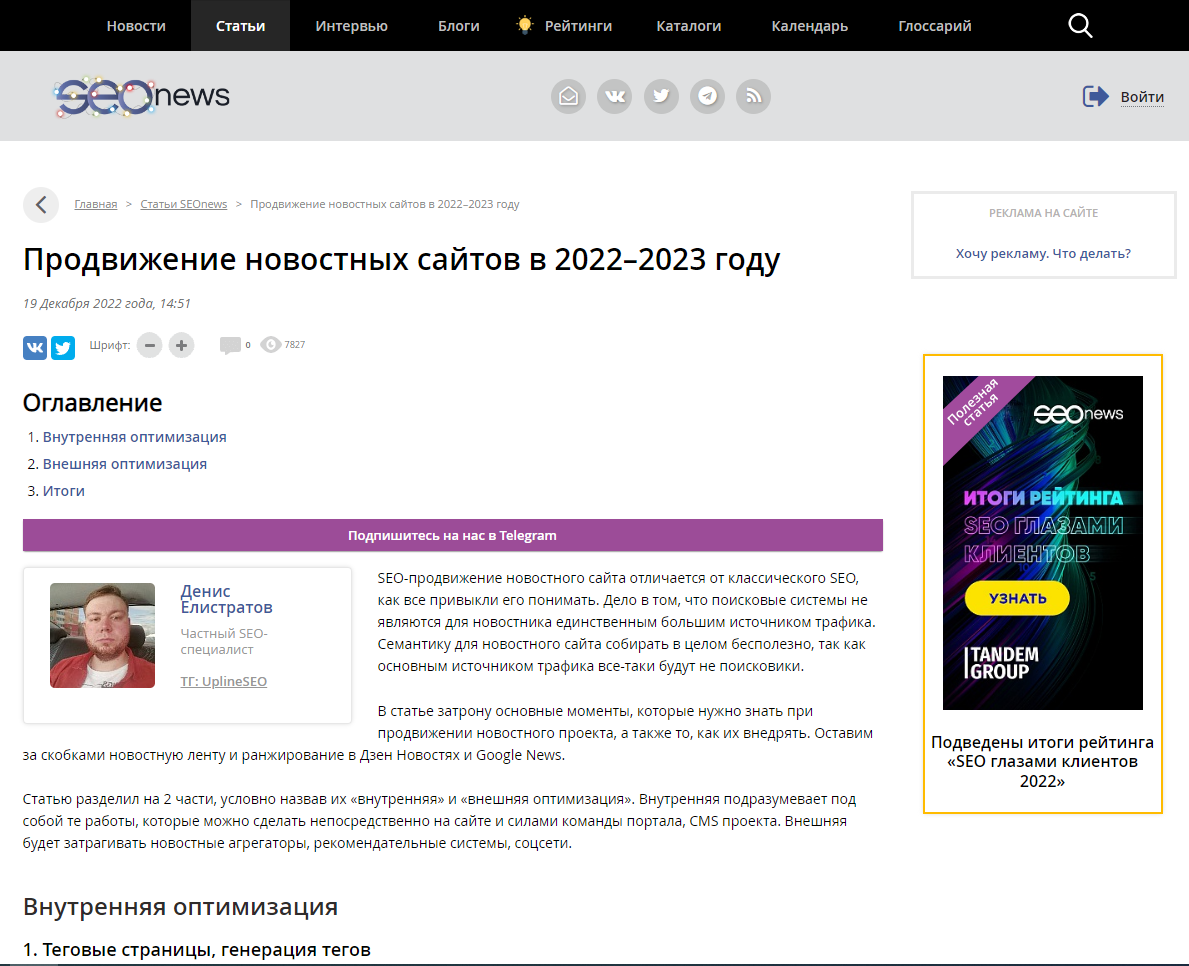Jump to Итоги in contents

[x=64, y=491]
